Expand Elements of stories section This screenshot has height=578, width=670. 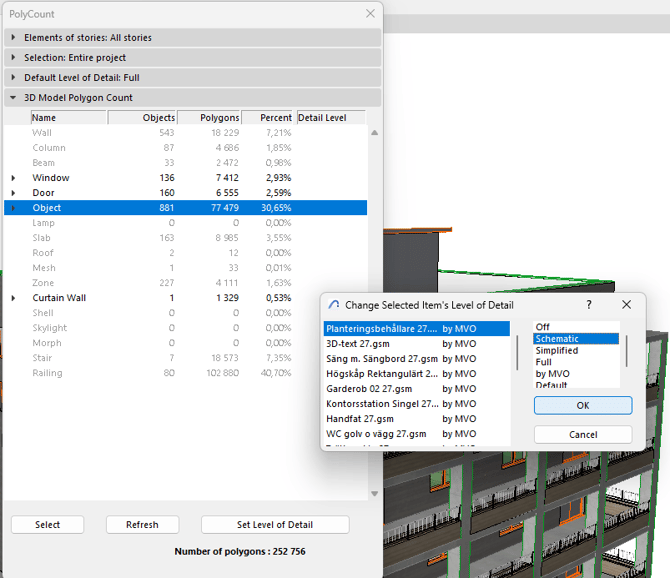point(14,38)
